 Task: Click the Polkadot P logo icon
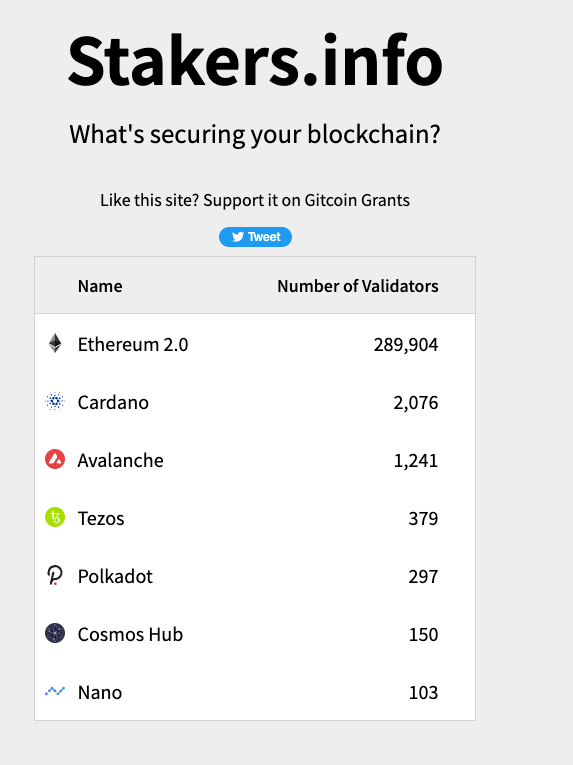point(55,575)
